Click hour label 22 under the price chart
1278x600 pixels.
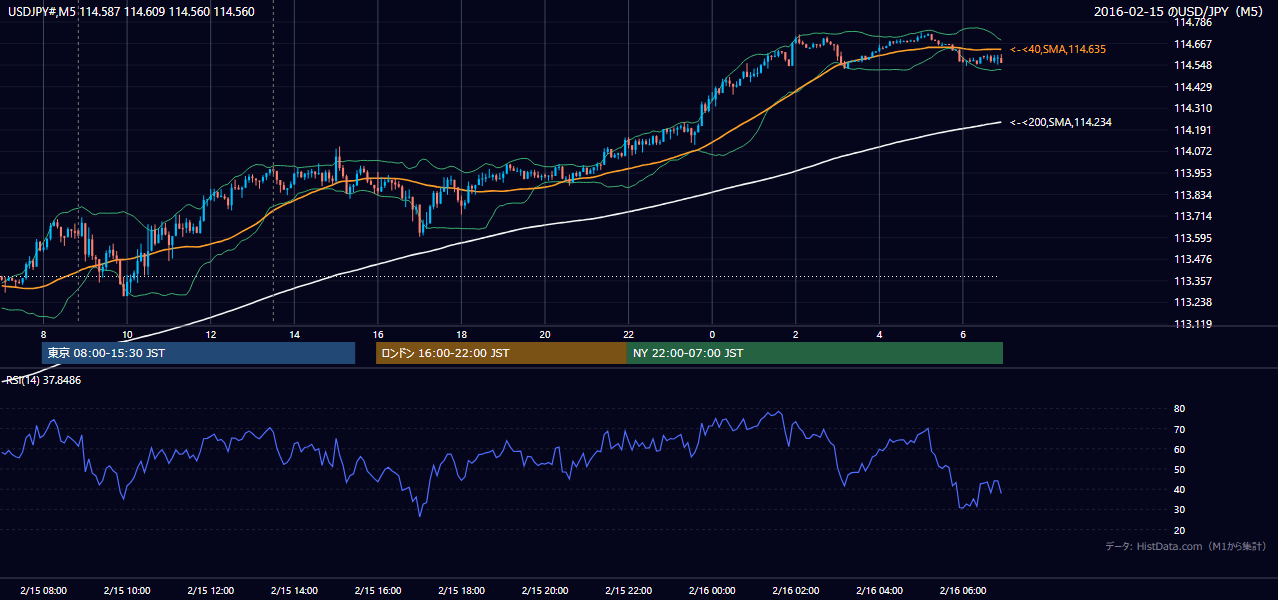click(628, 334)
